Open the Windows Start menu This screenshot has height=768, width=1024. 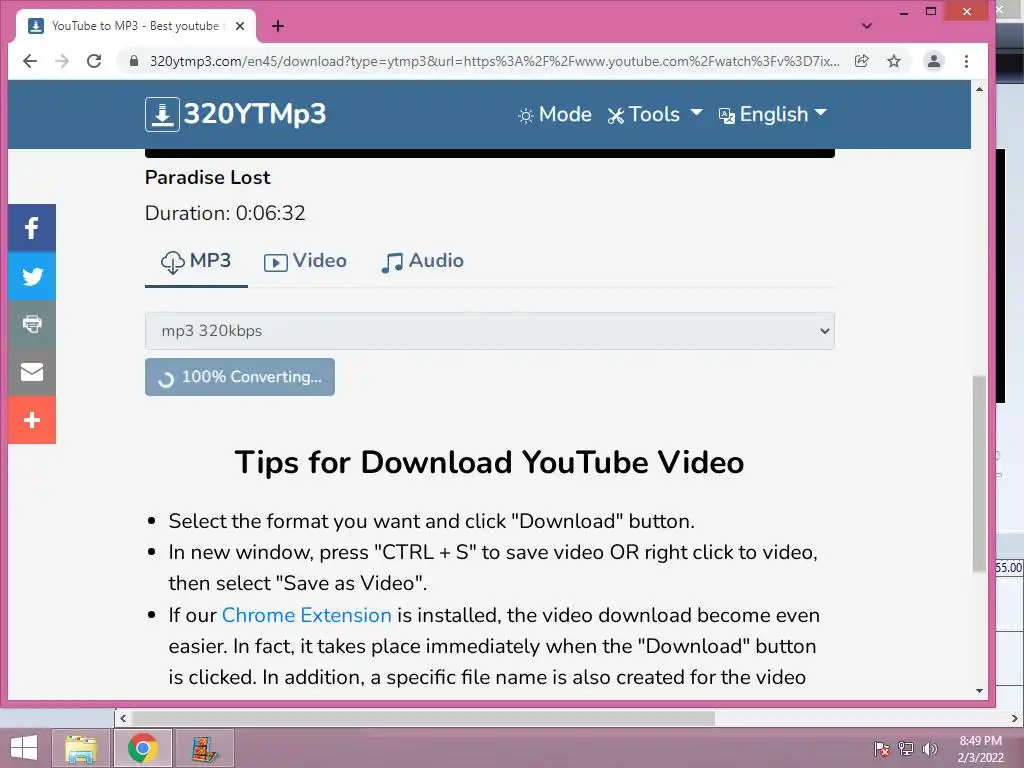24,748
